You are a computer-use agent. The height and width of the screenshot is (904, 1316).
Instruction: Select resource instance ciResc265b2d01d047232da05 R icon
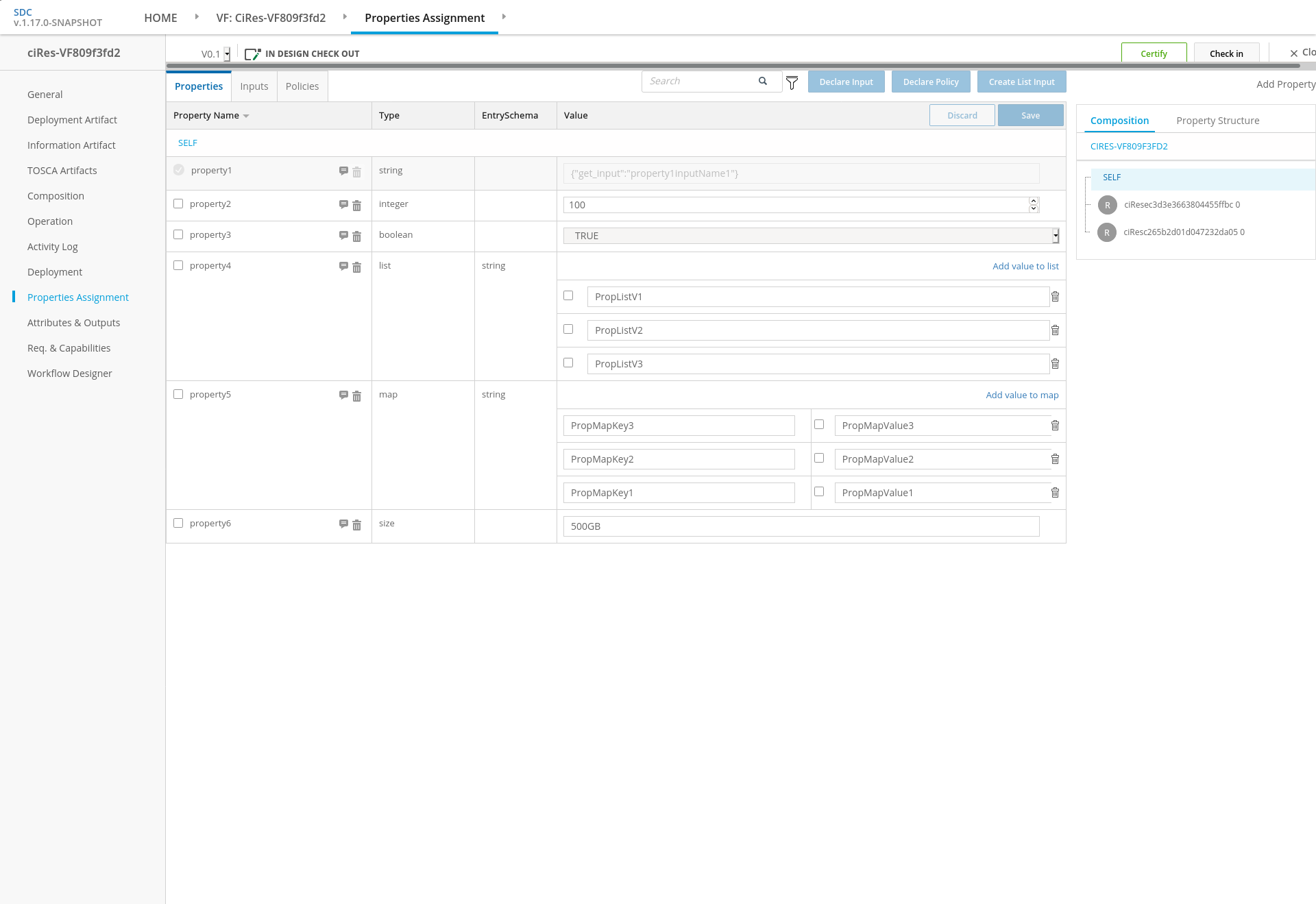point(1107,232)
